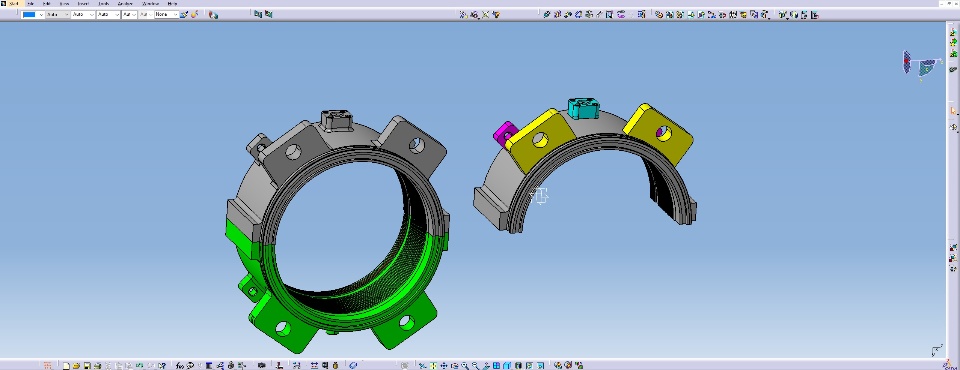Save the file with the floppy disk icon
The width and height of the screenshot is (960, 370).
tap(87, 366)
